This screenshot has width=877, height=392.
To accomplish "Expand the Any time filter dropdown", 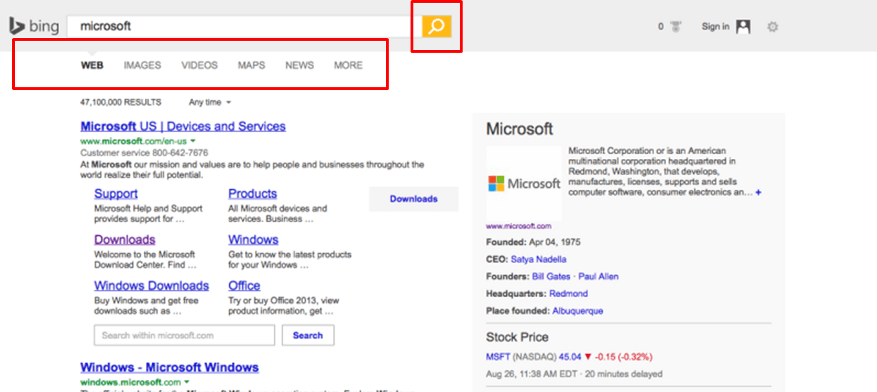I will click(210, 102).
